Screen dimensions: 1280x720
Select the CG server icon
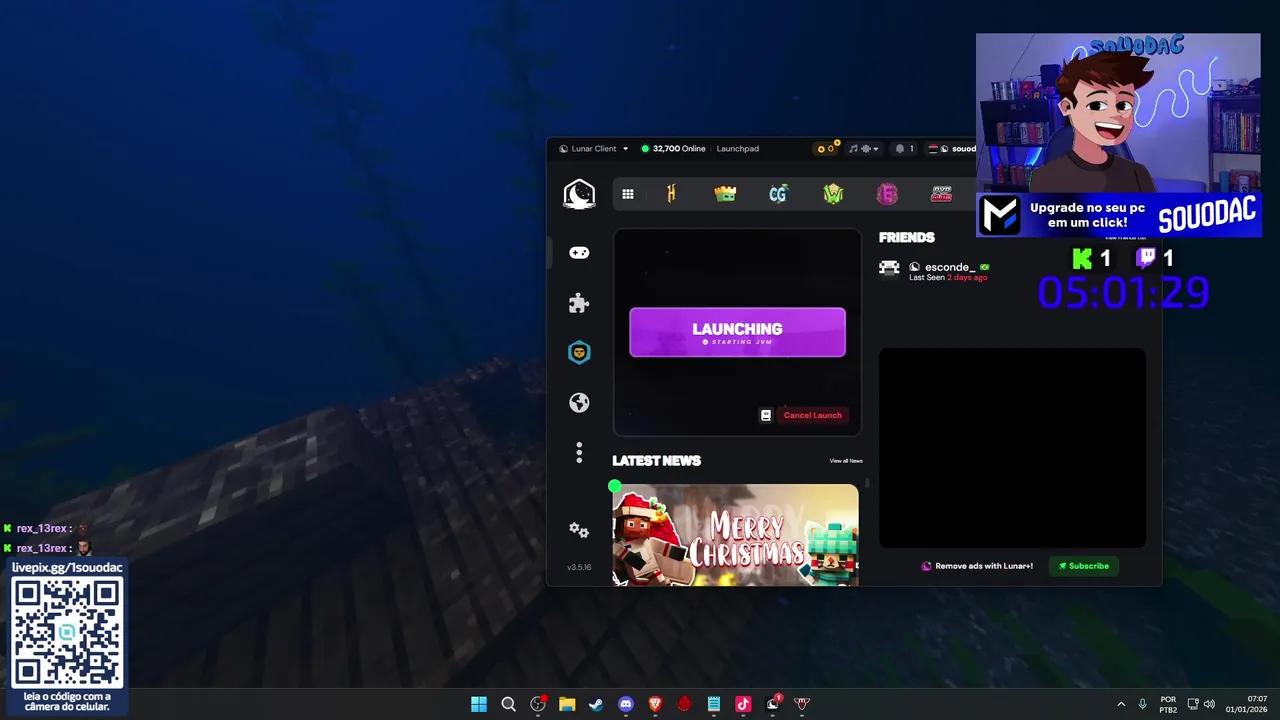click(x=778, y=194)
